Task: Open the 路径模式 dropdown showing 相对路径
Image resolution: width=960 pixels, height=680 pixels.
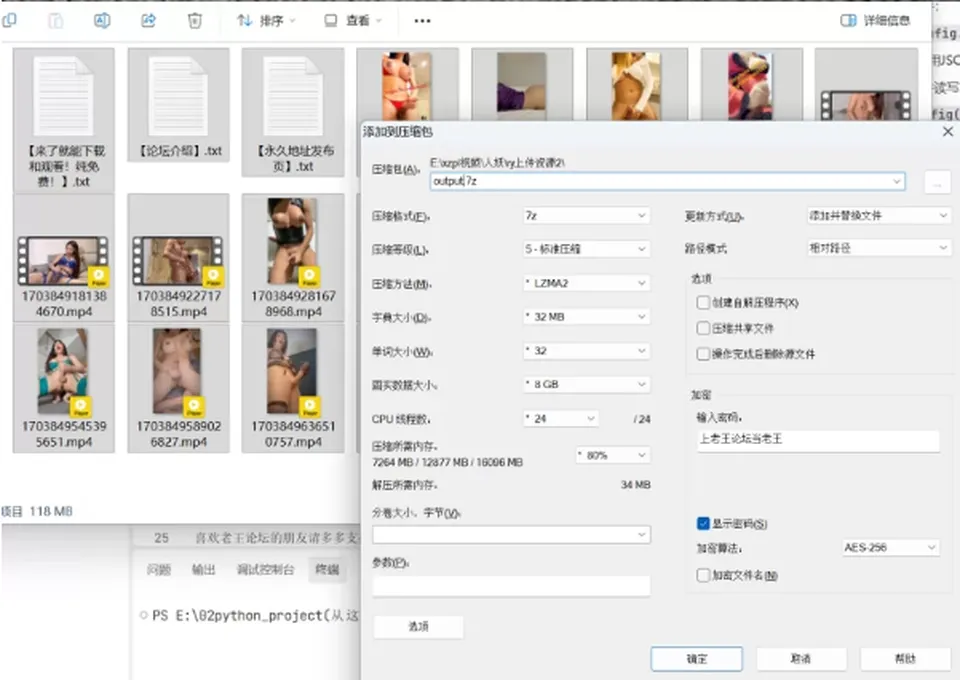Action: point(879,248)
